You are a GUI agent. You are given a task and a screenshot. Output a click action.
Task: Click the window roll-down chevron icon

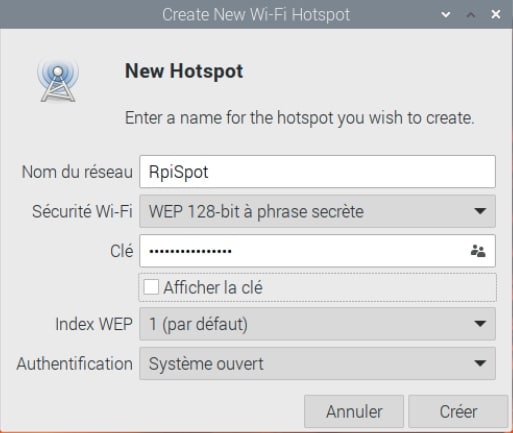point(446,15)
